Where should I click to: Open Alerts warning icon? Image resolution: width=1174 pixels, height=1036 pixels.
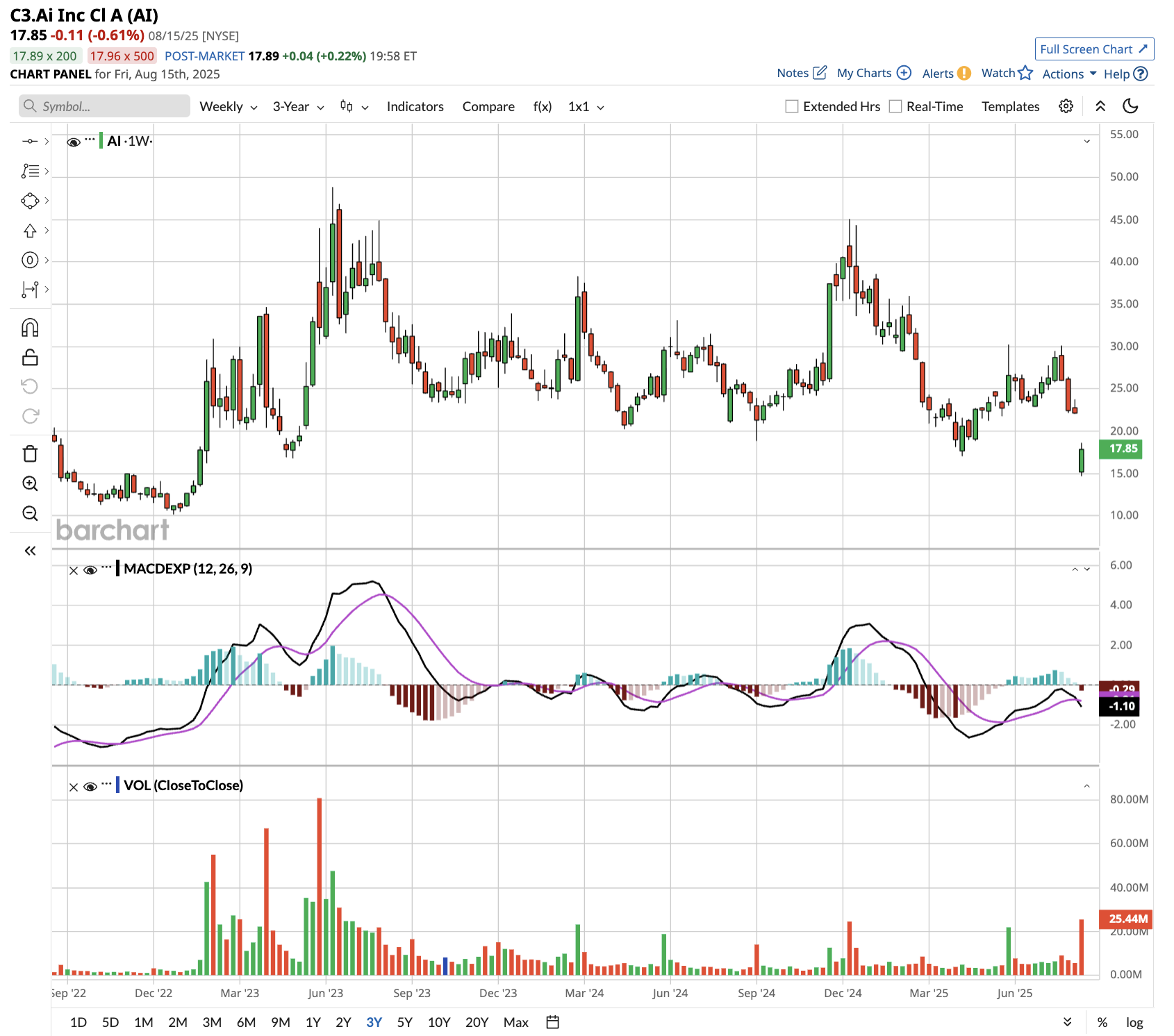point(964,73)
